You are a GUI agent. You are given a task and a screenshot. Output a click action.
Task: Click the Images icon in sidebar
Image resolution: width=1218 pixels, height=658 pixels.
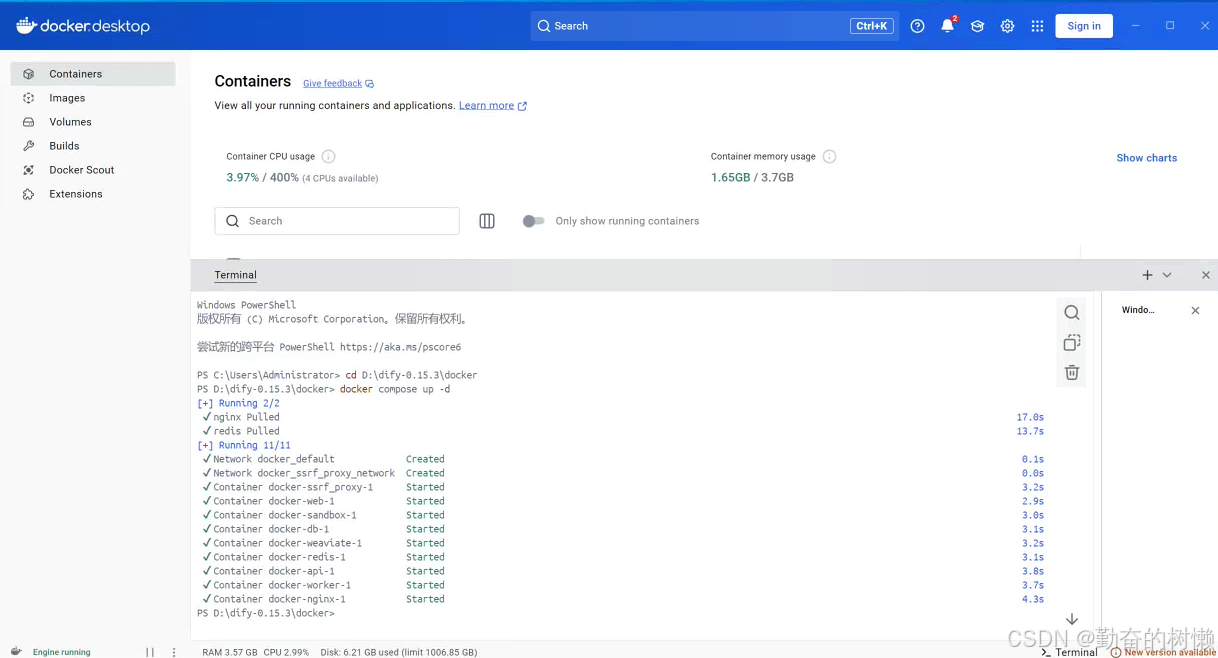click(x=29, y=98)
